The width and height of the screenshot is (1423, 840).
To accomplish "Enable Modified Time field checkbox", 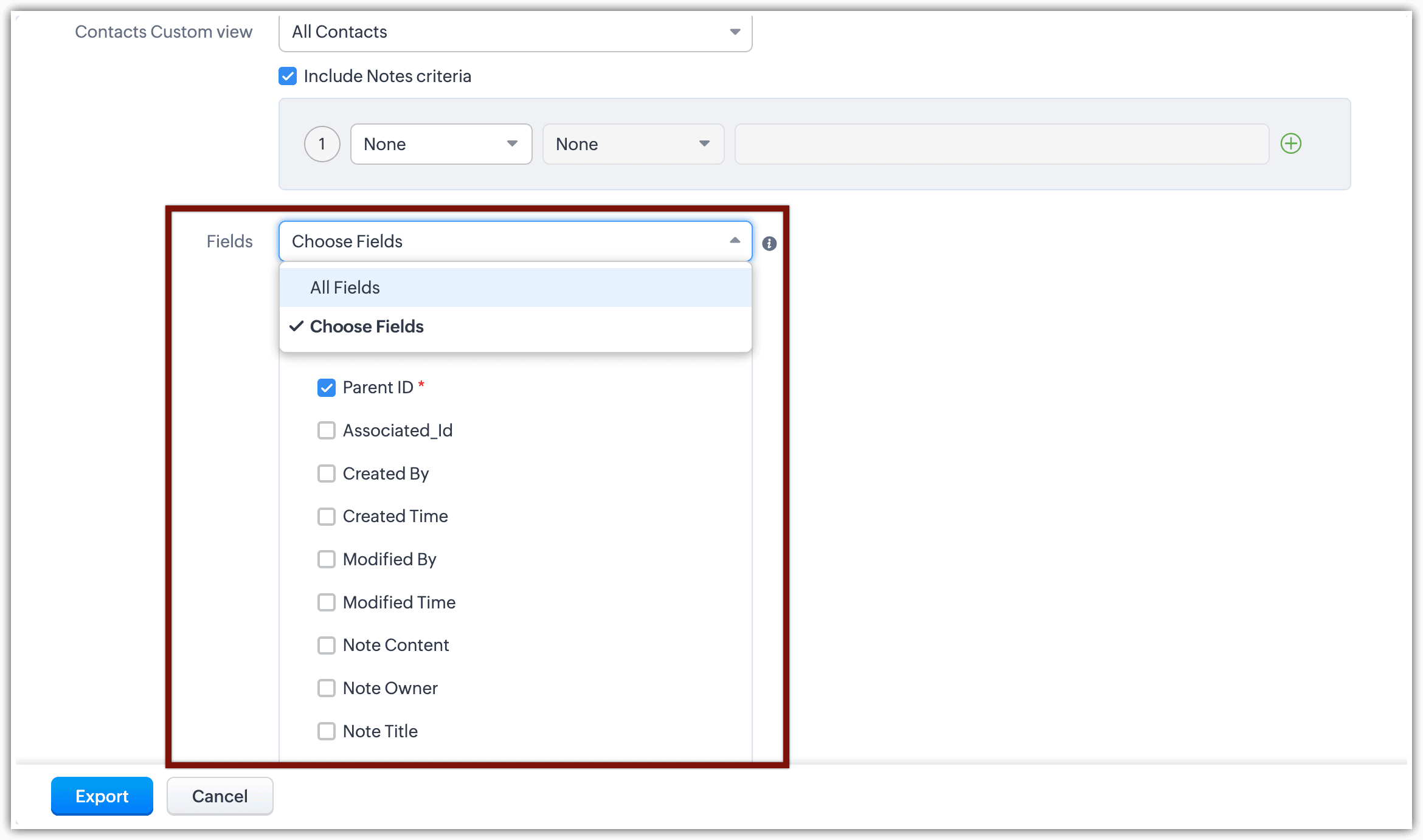I will (327, 602).
